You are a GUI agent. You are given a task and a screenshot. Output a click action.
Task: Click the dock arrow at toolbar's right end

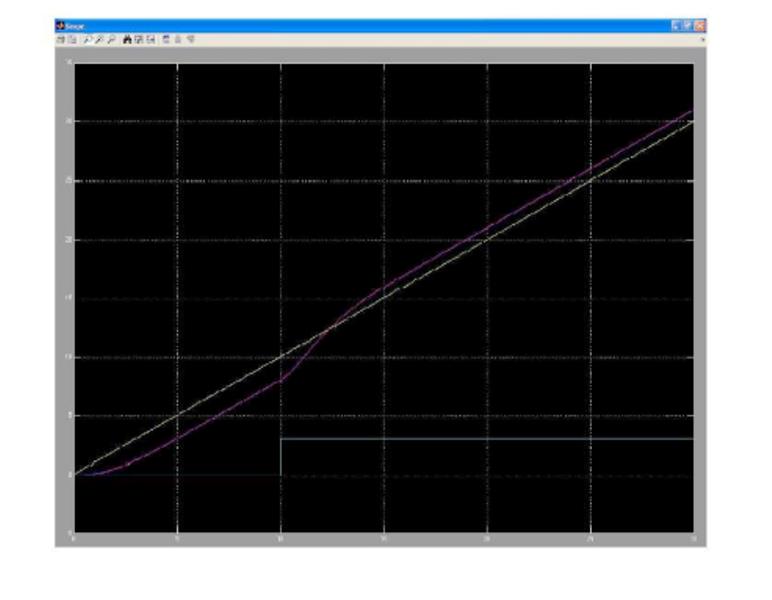coord(703,39)
